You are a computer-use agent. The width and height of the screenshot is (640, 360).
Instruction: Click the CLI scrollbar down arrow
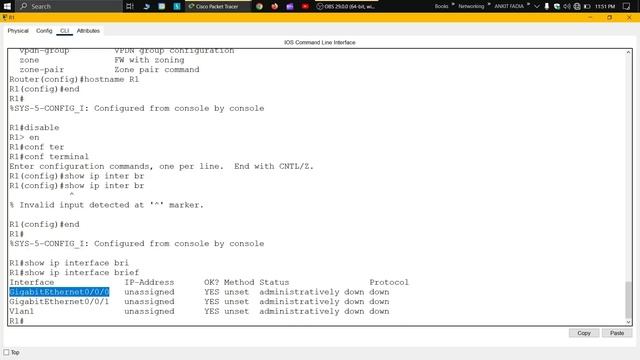[x=629, y=322]
